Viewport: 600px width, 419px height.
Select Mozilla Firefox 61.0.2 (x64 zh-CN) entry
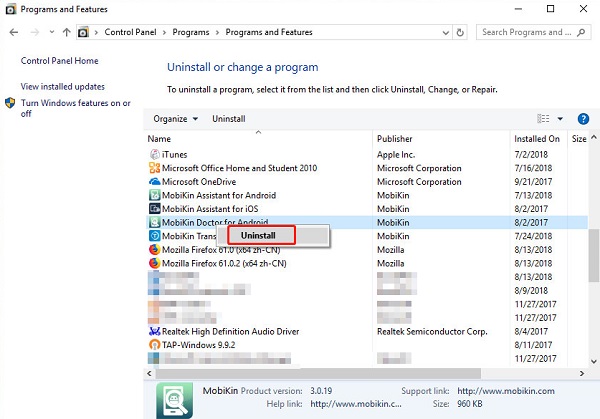coord(224,263)
